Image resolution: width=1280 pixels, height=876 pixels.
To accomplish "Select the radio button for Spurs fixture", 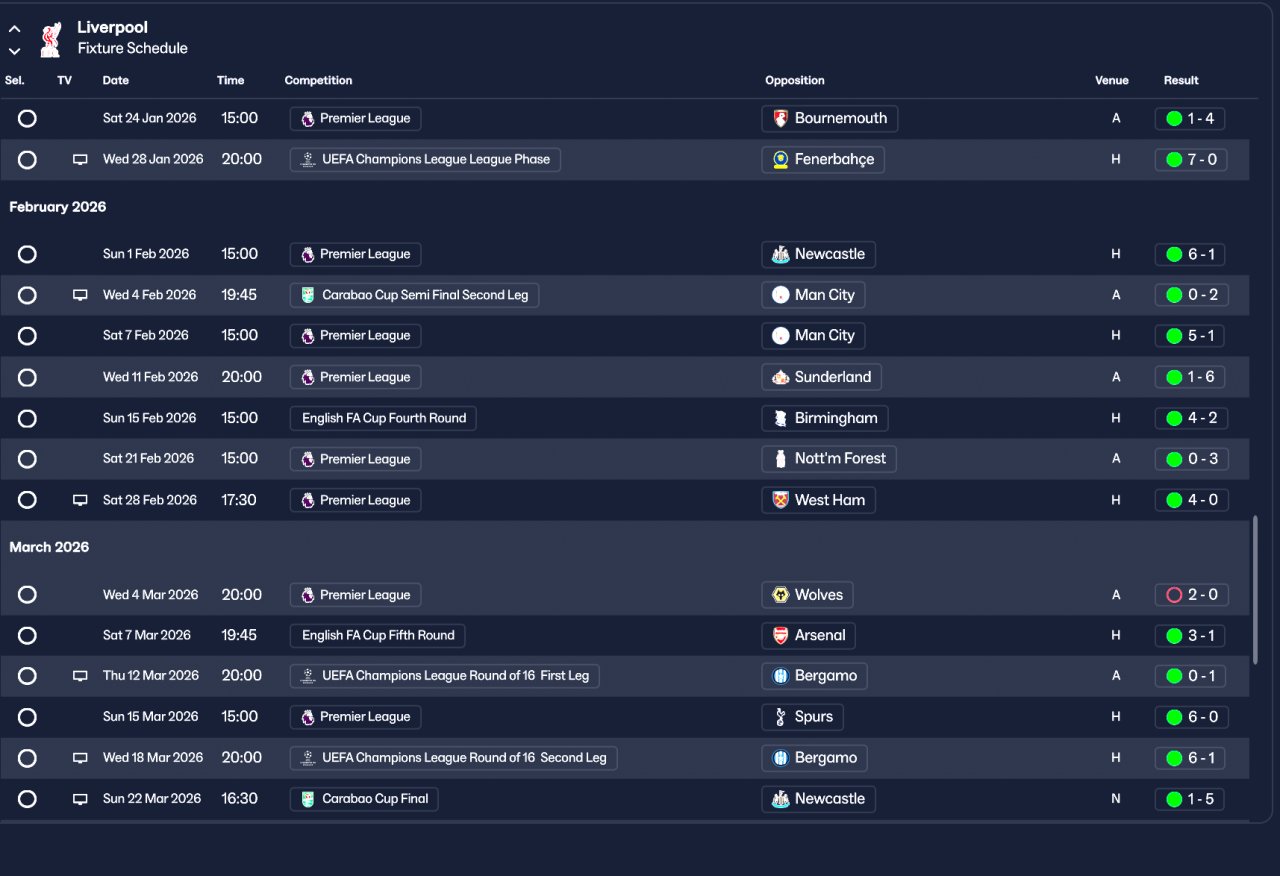I will coord(27,717).
